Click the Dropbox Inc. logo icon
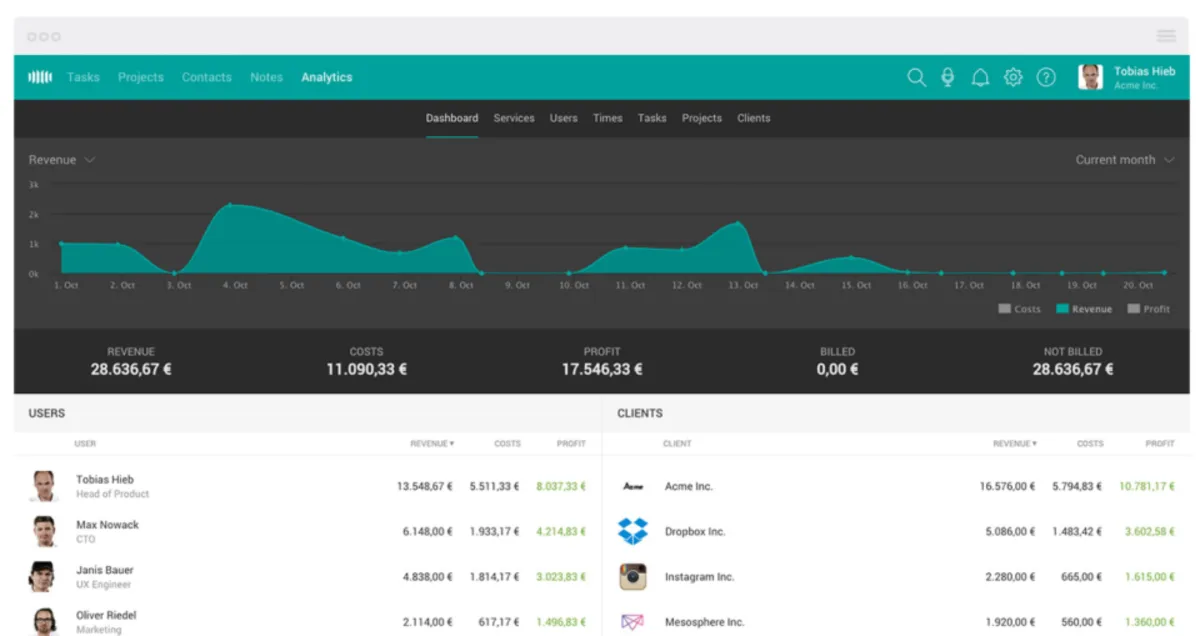1200x636 pixels. 632,531
